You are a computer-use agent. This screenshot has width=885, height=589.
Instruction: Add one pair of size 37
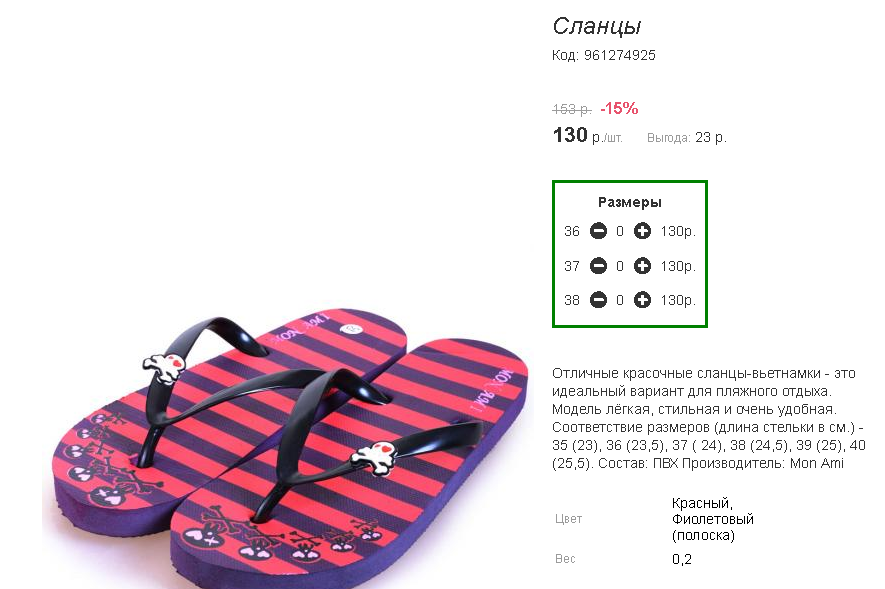pos(642,266)
